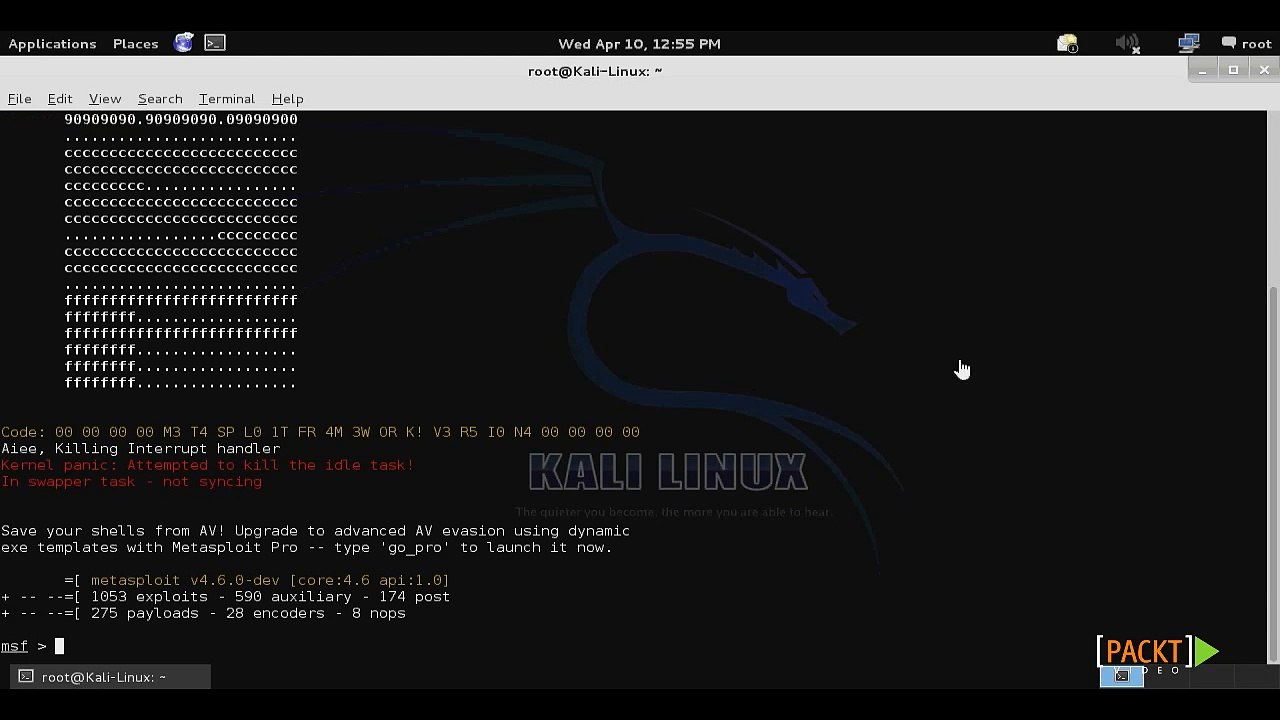Screen dimensions: 1280x720
Task: Click the 'Code: 00 00 00 00 M3 T4' line
Action: [320, 432]
